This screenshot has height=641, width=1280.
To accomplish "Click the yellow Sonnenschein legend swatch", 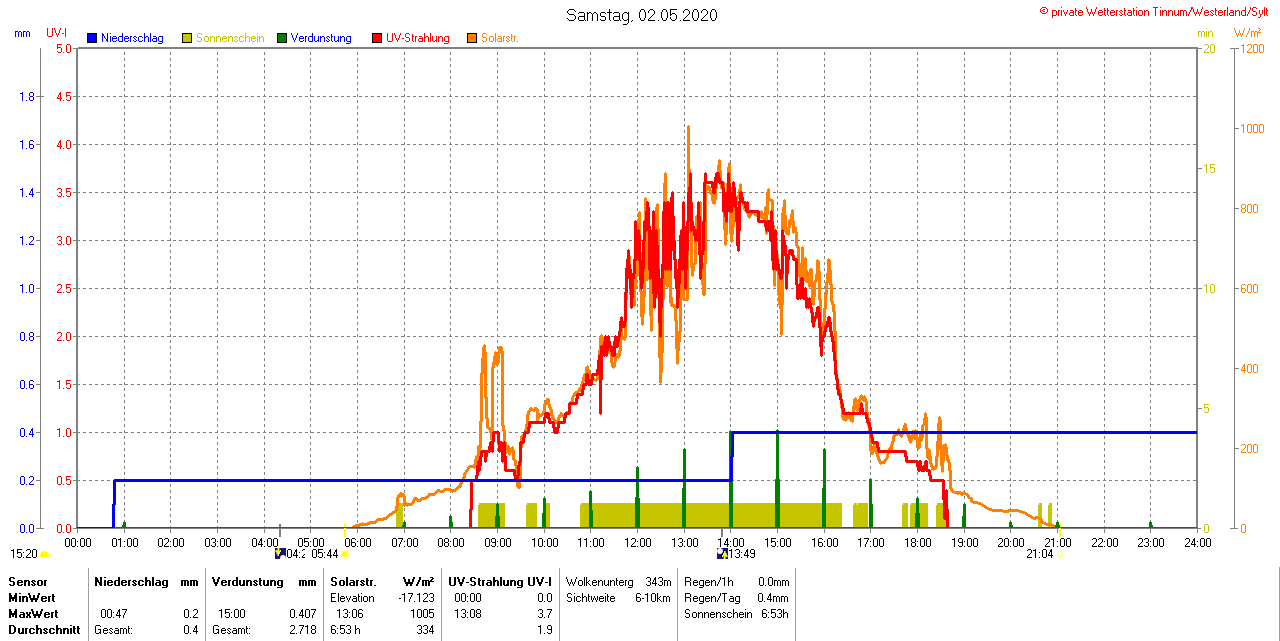I will [x=187, y=38].
